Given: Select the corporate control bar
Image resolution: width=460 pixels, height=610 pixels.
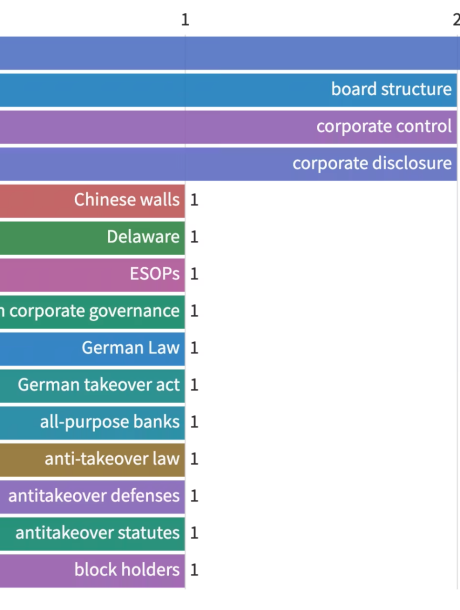Looking at the screenshot, I should tap(228, 127).
